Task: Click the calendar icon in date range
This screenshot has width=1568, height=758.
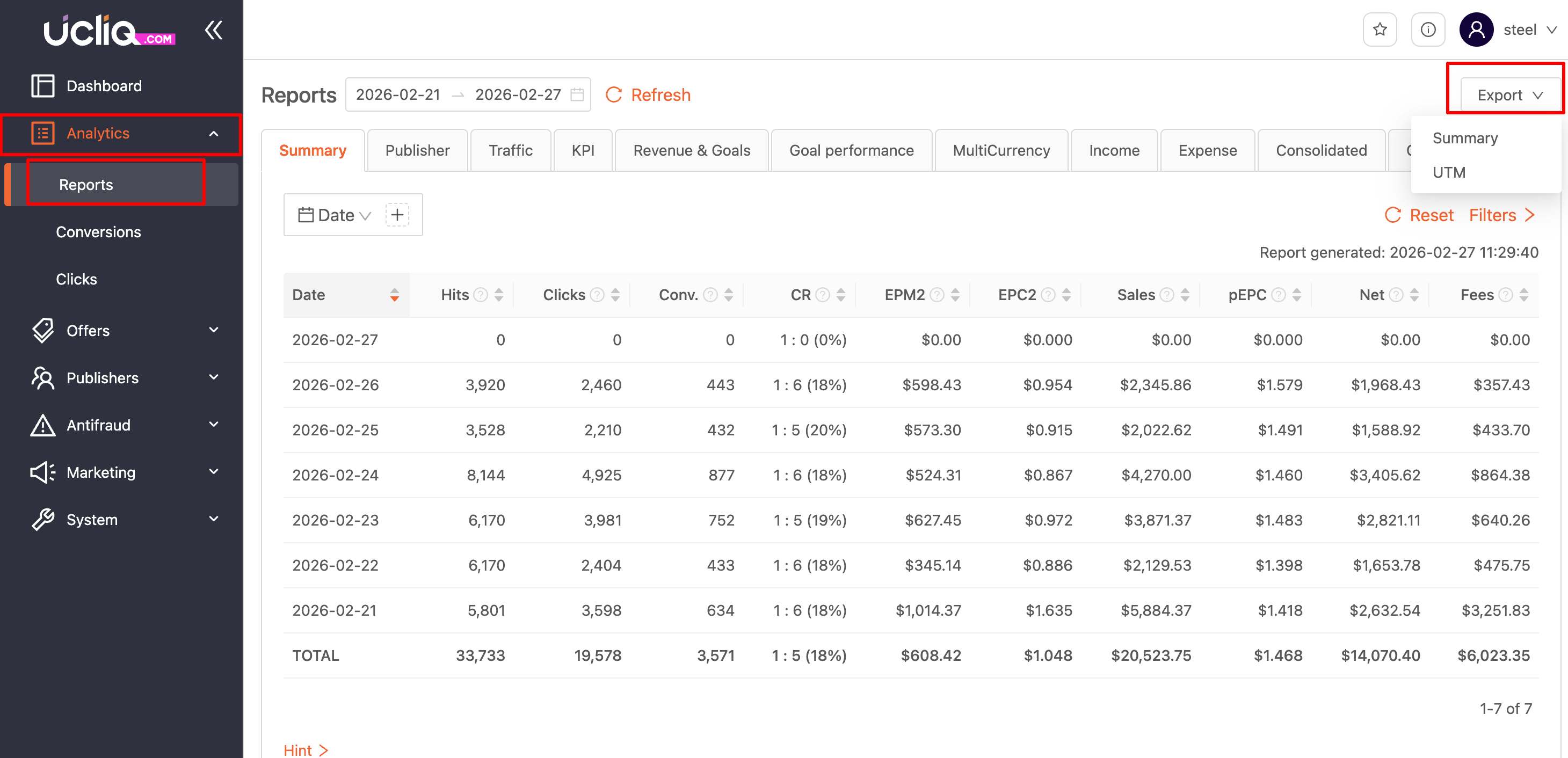Action: [x=577, y=95]
